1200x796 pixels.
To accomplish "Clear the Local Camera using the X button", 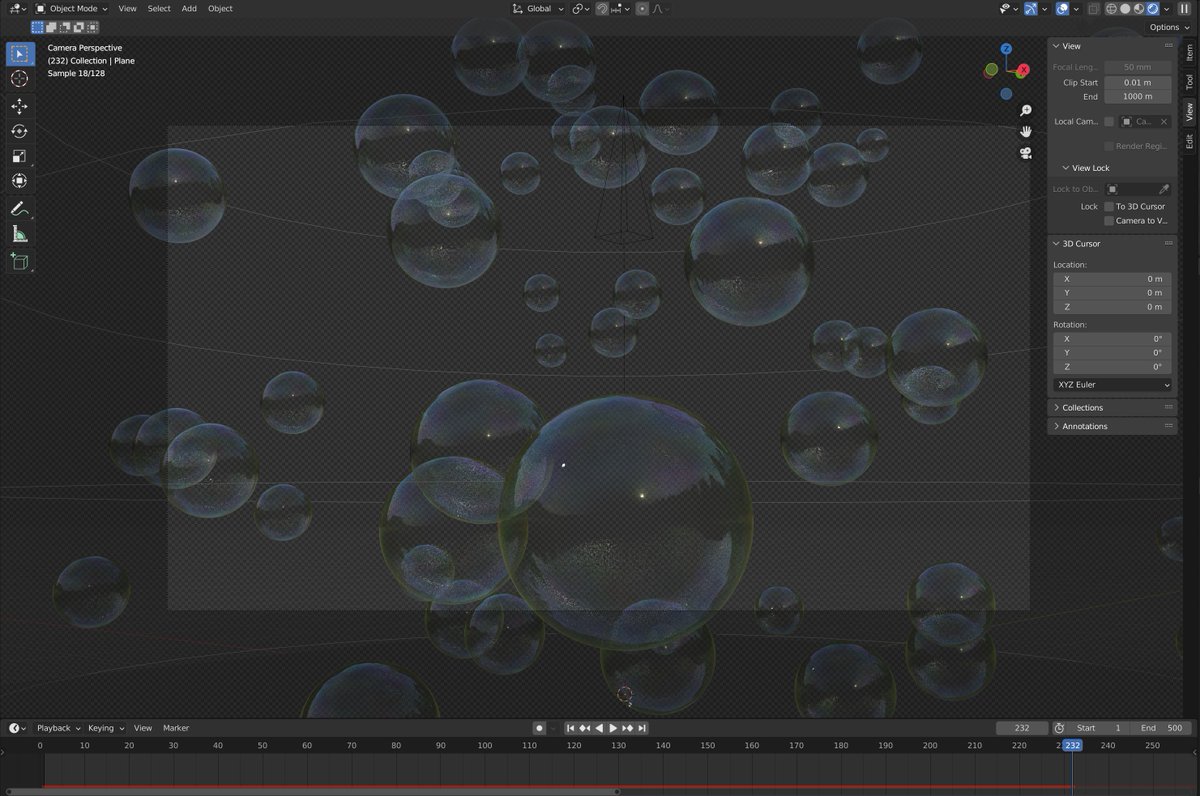I will 1165,121.
